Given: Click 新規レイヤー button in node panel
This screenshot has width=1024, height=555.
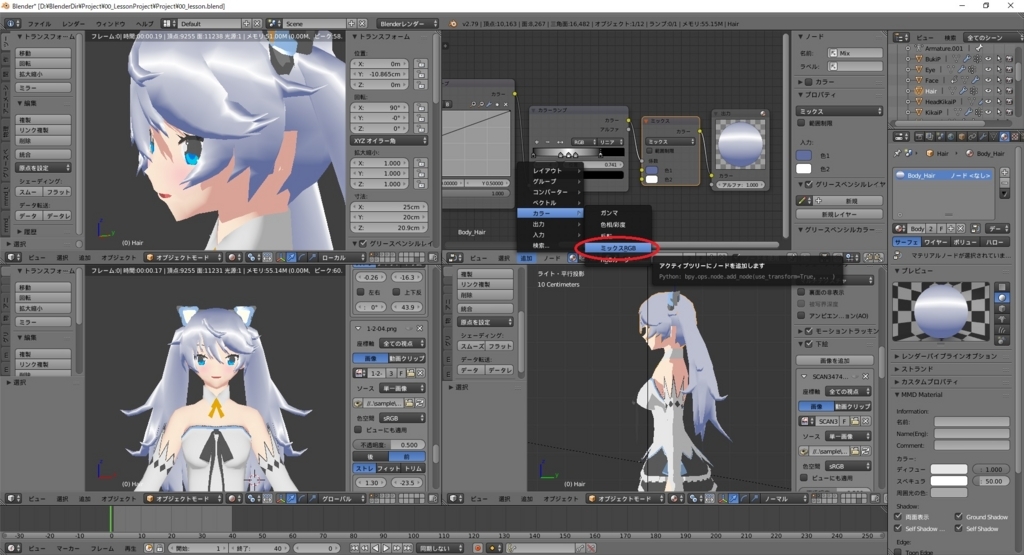Looking at the screenshot, I should pos(839,214).
